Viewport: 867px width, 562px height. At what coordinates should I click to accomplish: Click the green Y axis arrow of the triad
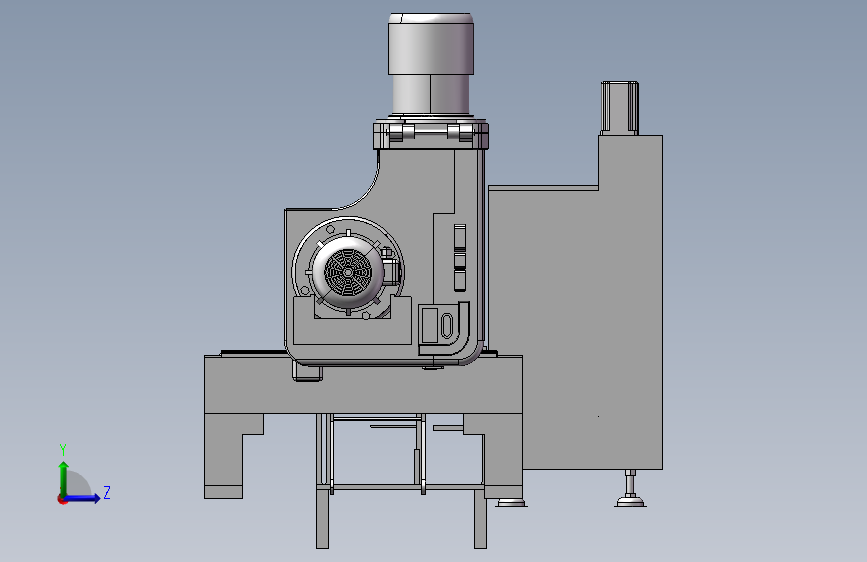64,478
